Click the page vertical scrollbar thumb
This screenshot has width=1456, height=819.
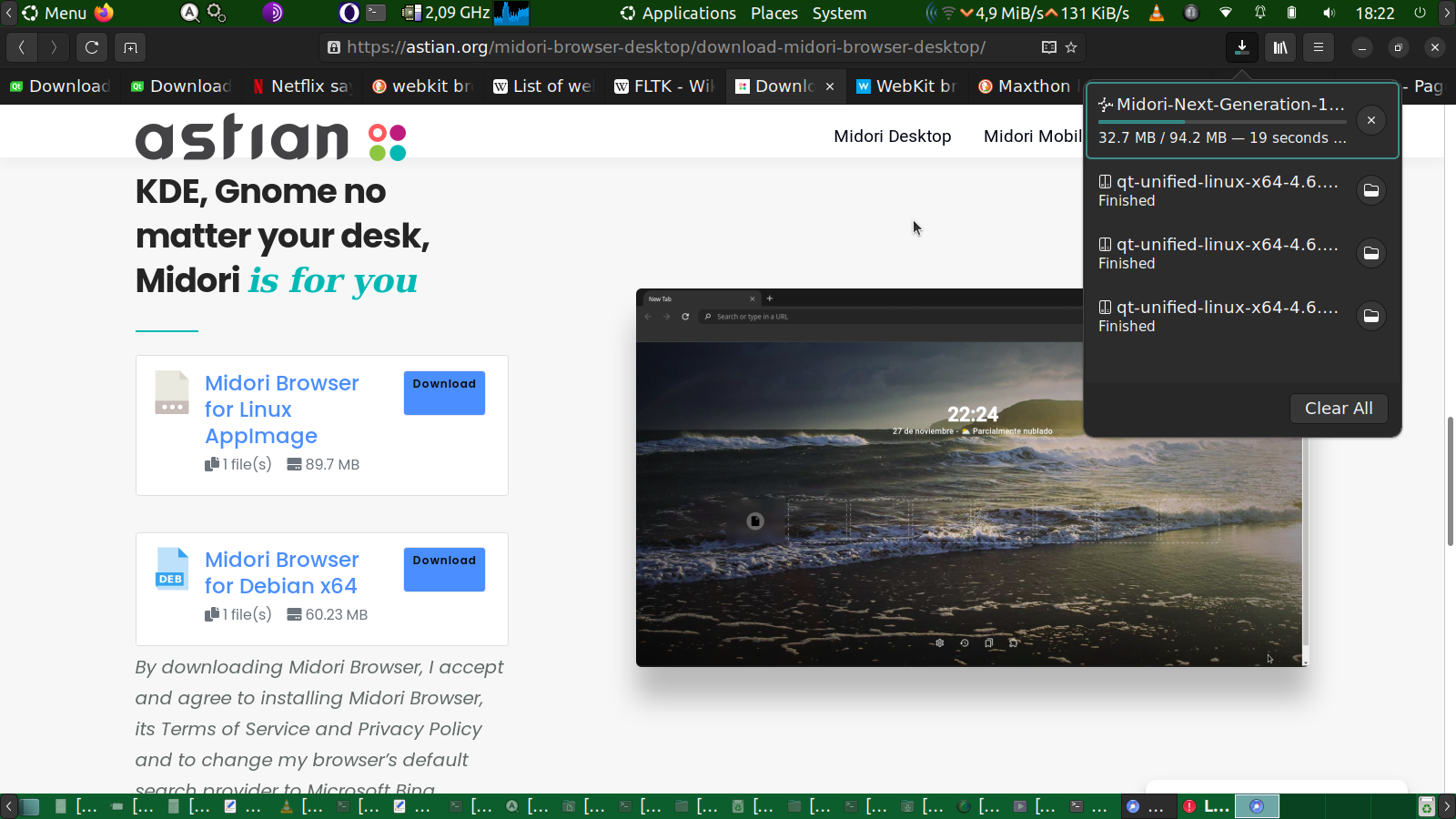tap(1451, 480)
